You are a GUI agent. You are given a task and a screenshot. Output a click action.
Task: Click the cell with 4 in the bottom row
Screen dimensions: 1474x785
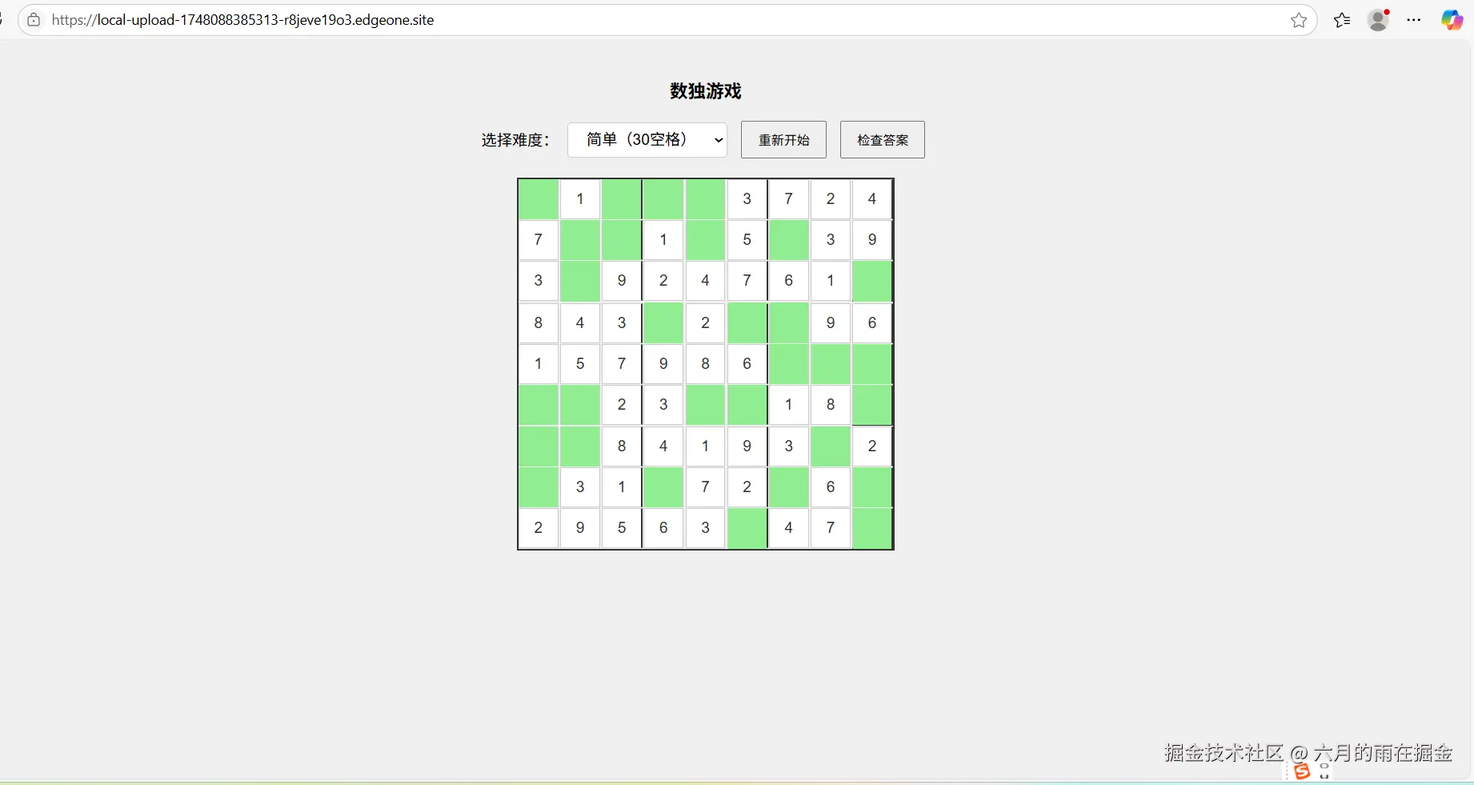click(x=789, y=528)
